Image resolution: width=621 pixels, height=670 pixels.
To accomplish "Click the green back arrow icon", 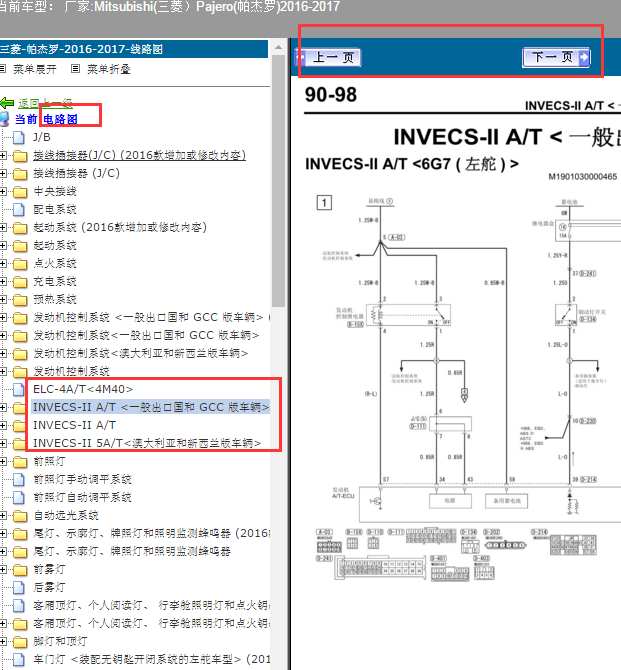I will [x=7, y=103].
